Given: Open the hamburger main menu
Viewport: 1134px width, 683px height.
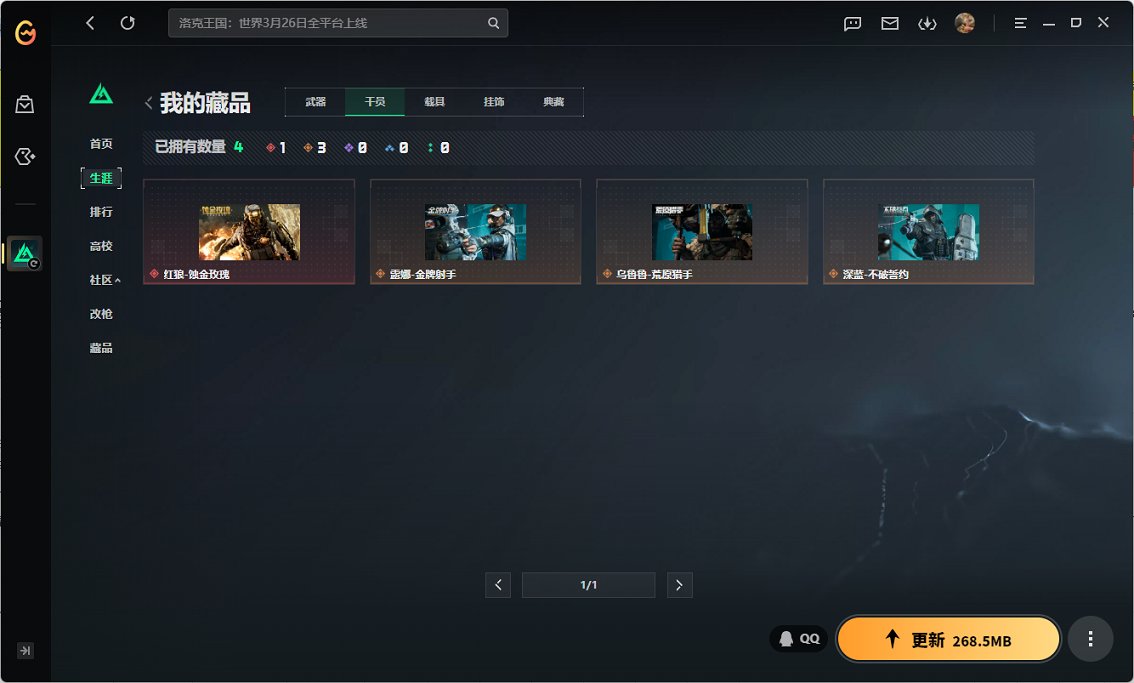Looking at the screenshot, I should point(1020,23).
